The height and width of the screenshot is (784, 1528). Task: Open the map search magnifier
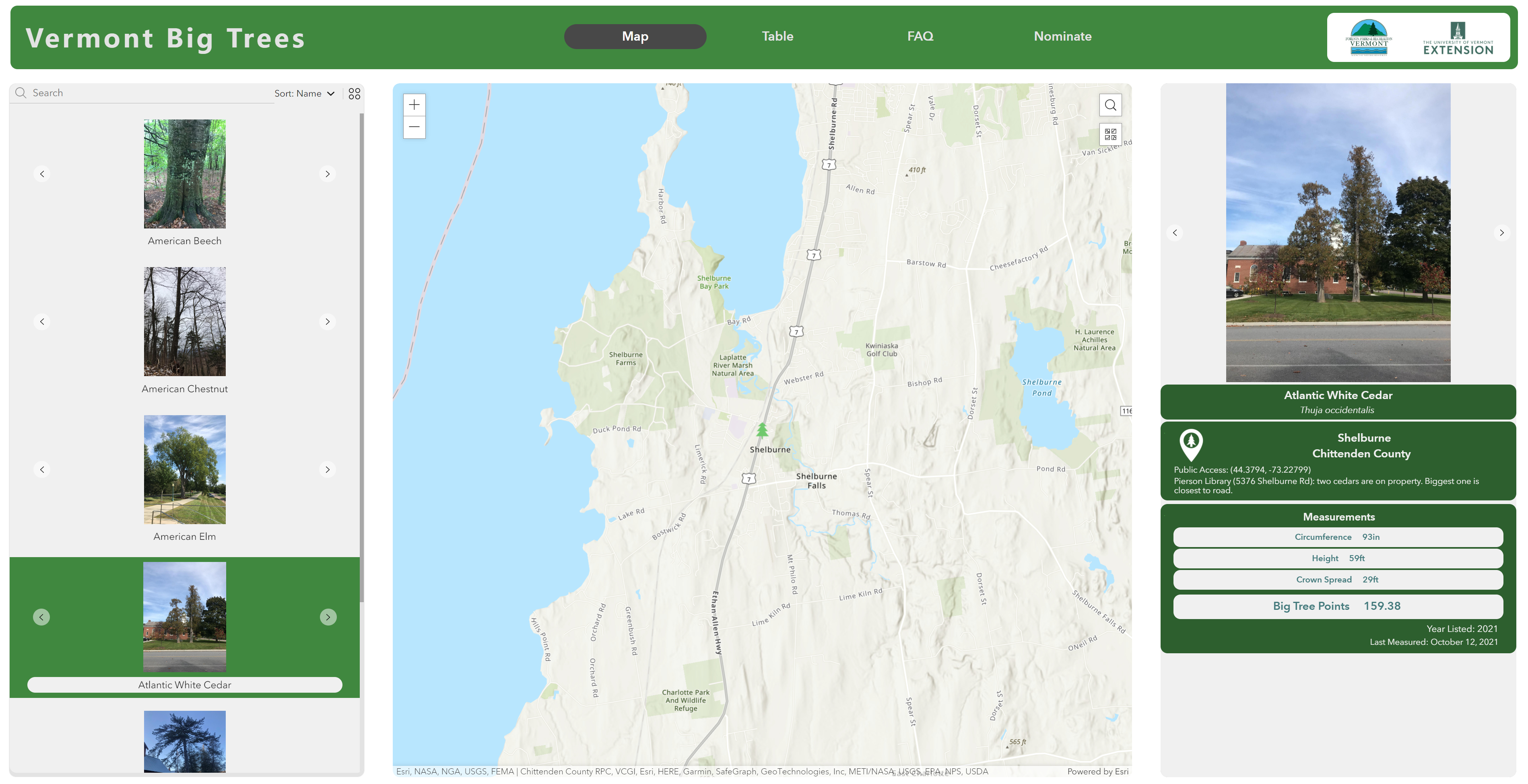(x=1110, y=105)
